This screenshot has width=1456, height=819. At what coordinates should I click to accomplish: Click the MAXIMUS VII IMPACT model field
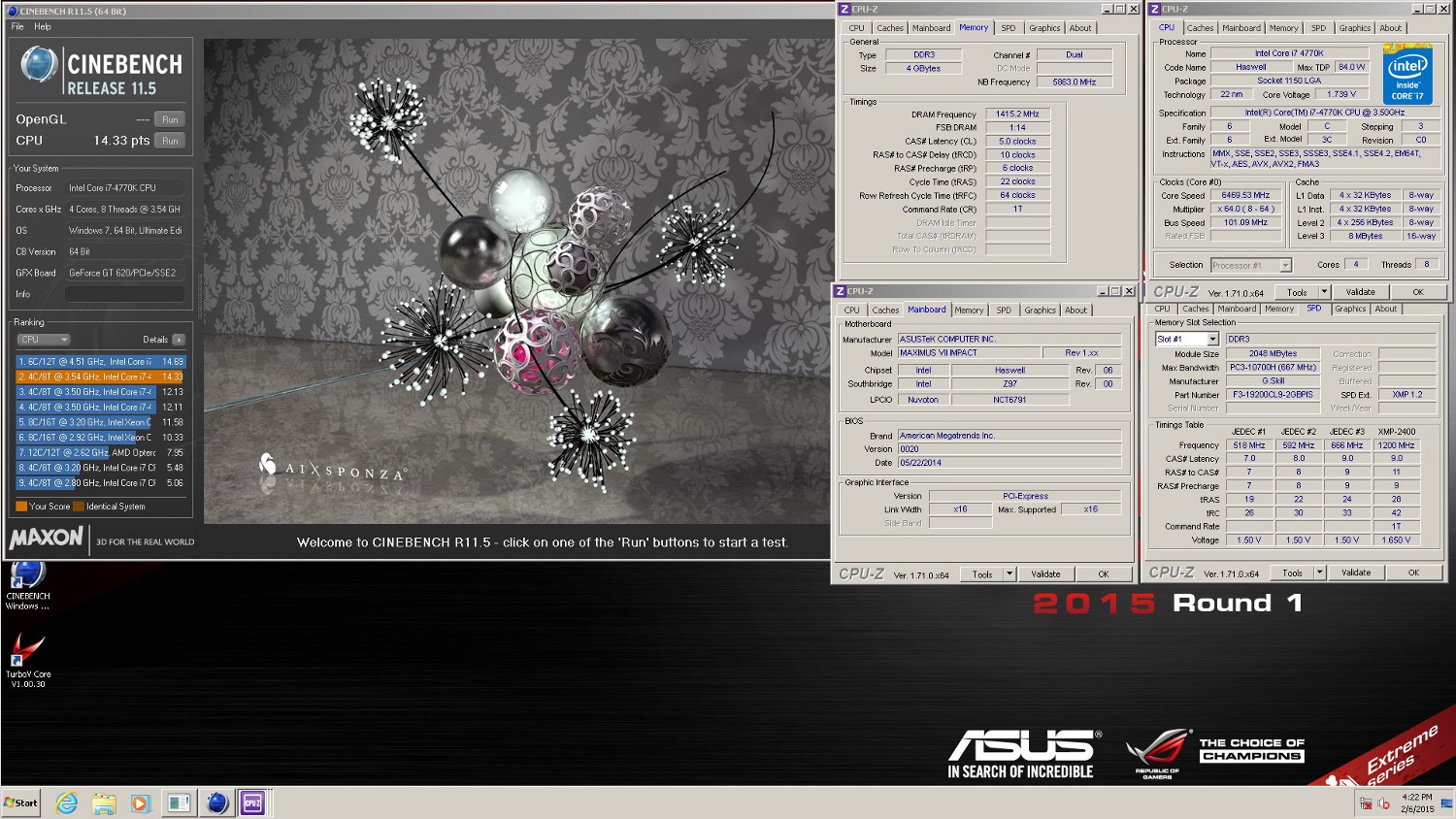(x=969, y=352)
